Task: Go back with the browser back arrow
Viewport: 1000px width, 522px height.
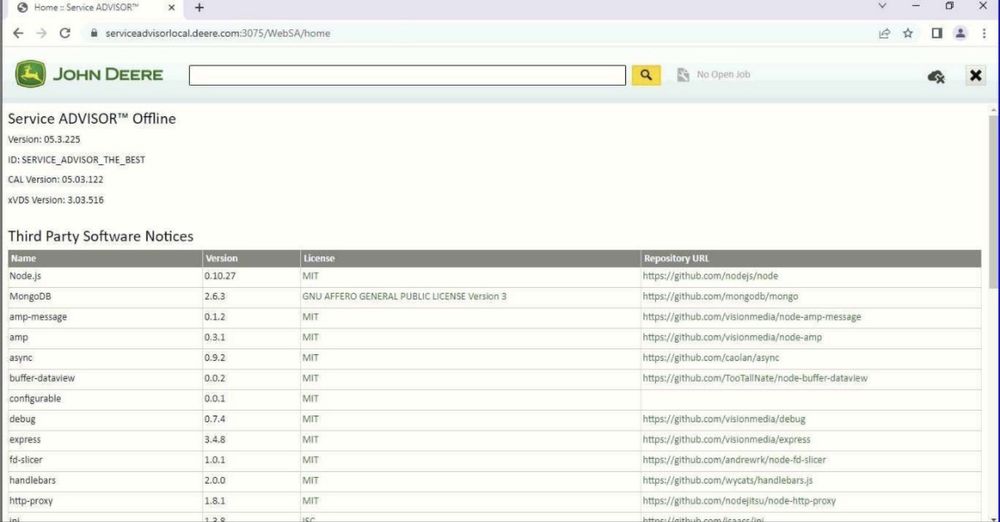Action: (18, 33)
